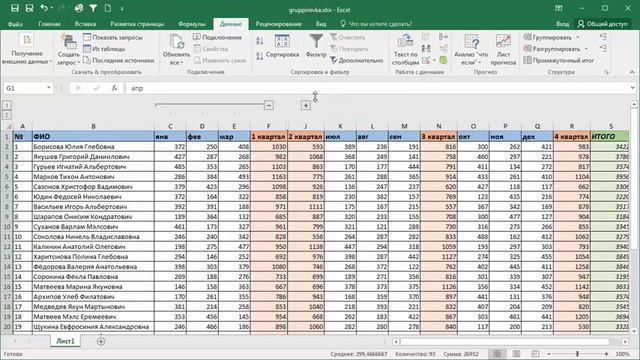640x360 pixels.
Task: Select column header R
Action: pos(571,126)
